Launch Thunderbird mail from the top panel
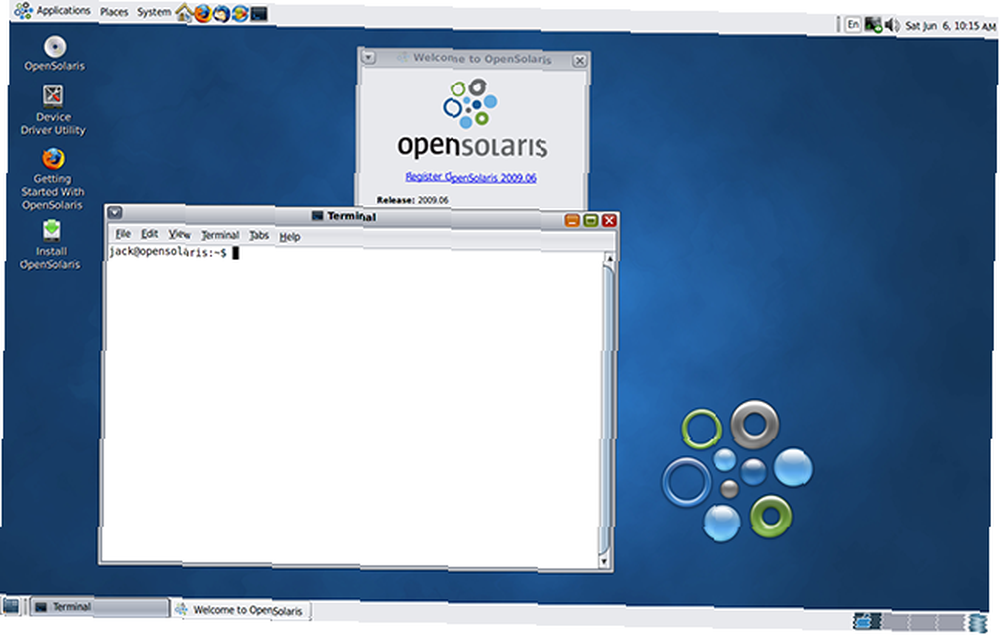Viewport: 1000px width, 635px height. pos(221,13)
